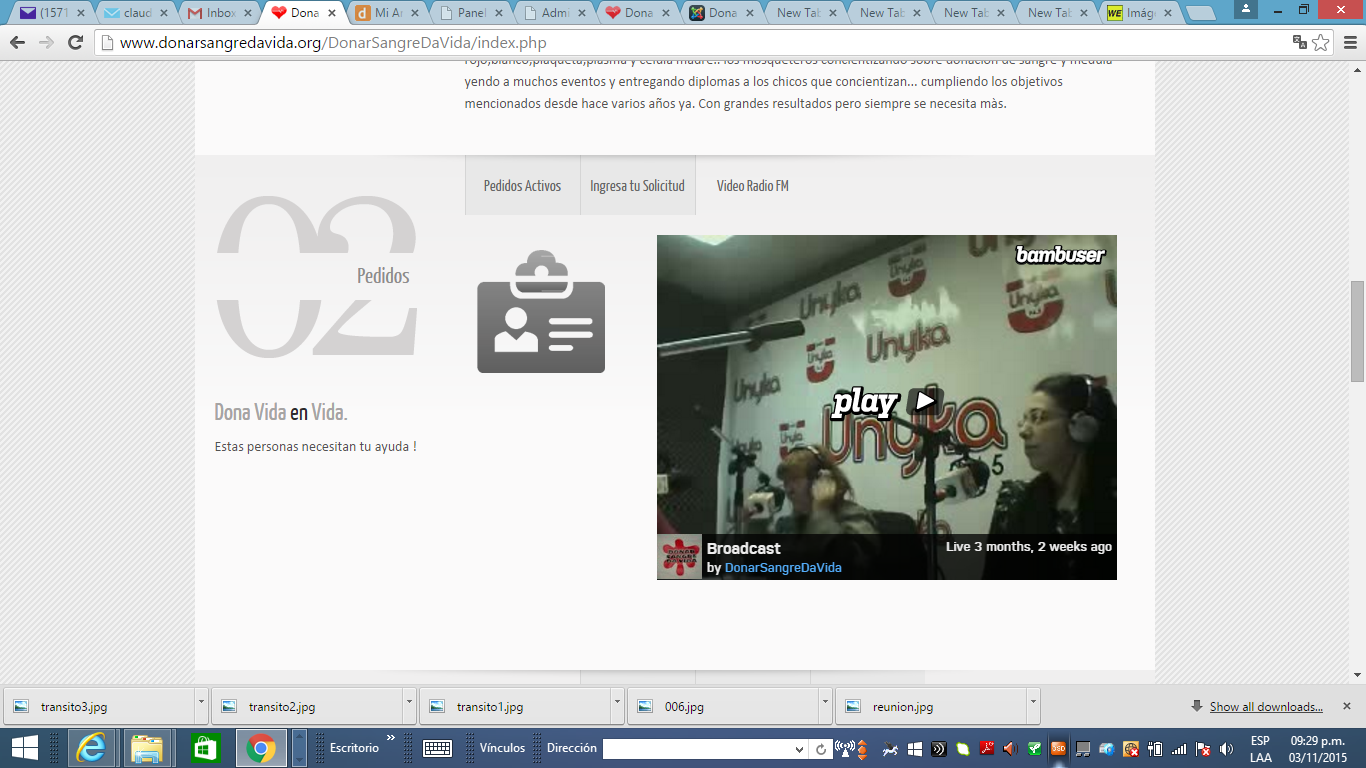This screenshot has width=1366, height=768.
Task: Expand the 006.jpg download options arrow
Action: pyautogui.click(x=825, y=706)
